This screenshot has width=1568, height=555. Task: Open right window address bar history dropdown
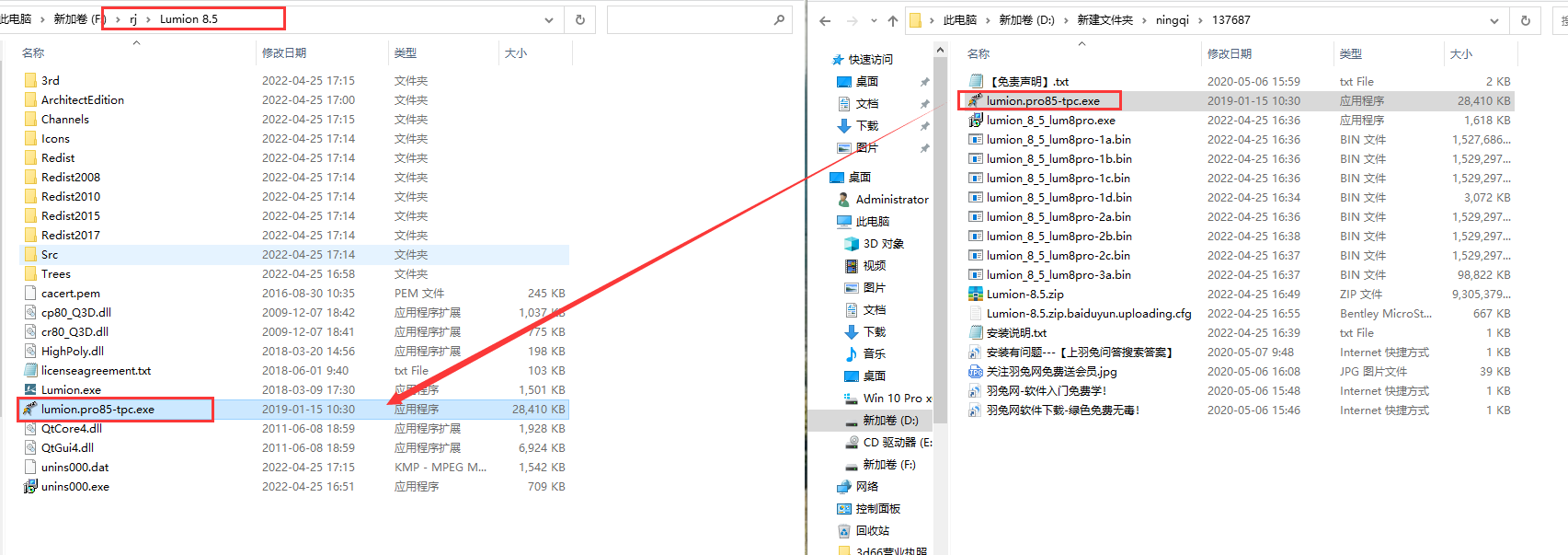tap(1494, 20)
